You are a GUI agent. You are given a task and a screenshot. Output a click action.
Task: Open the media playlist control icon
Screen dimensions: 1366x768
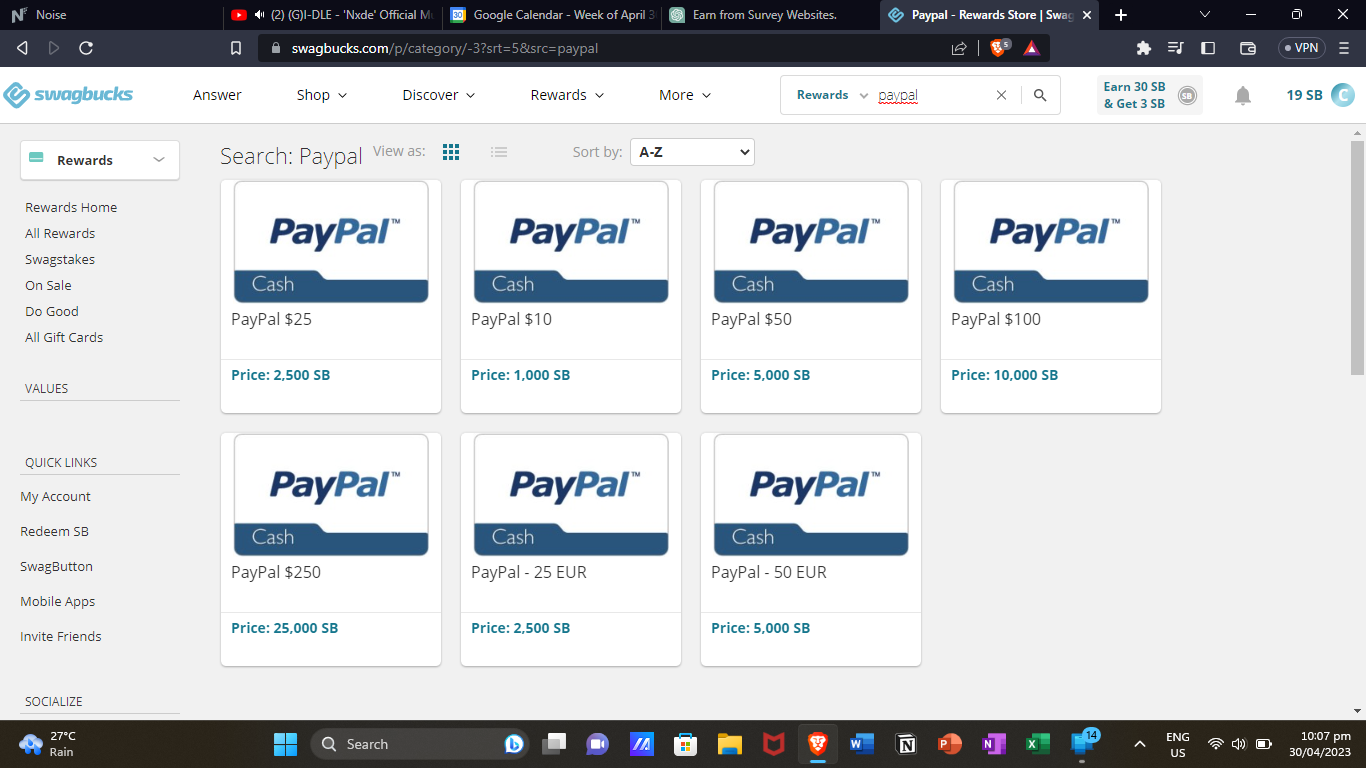click(x=1176, y=48)
